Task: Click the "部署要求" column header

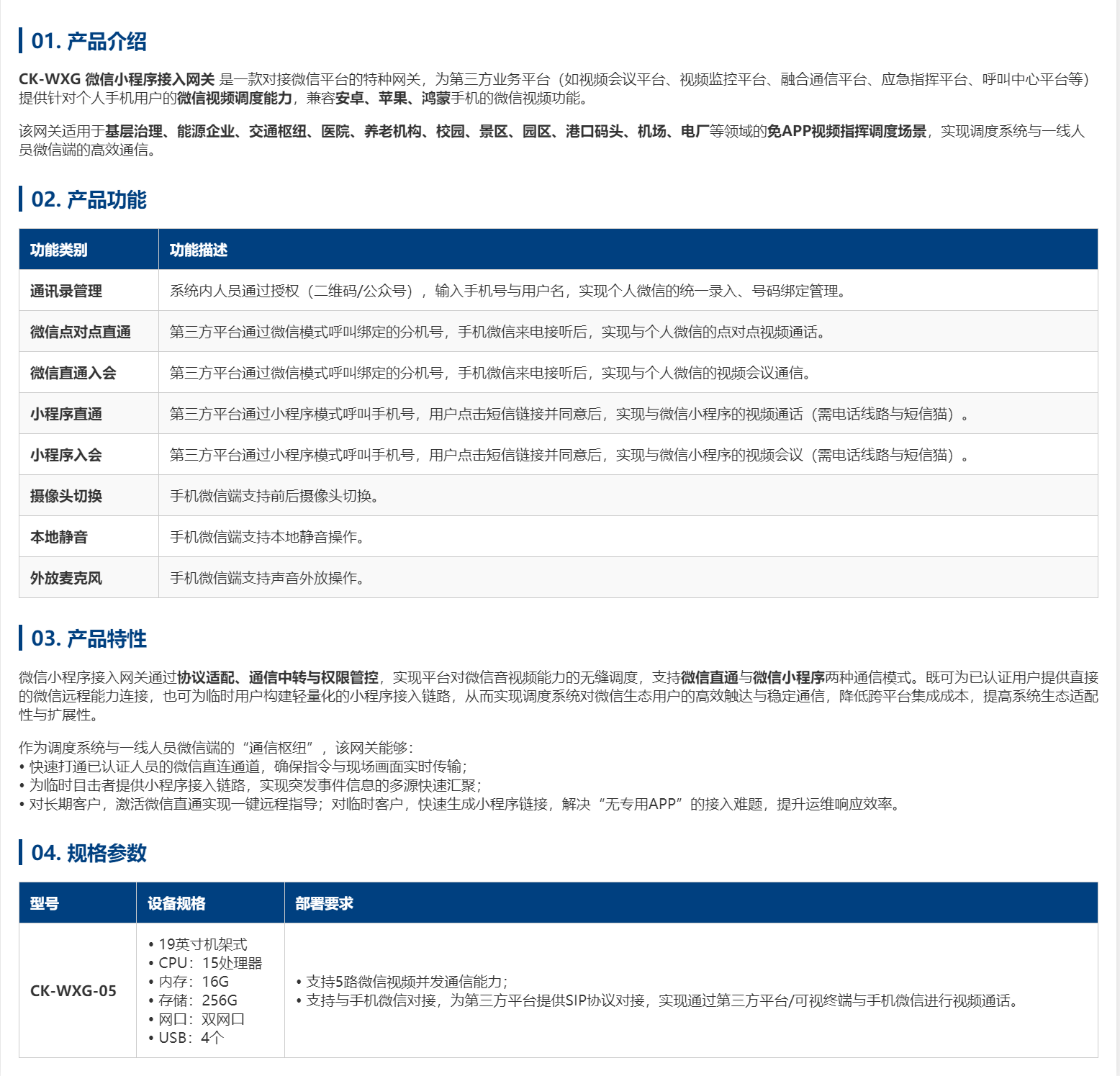Action: tap(325, 903)
